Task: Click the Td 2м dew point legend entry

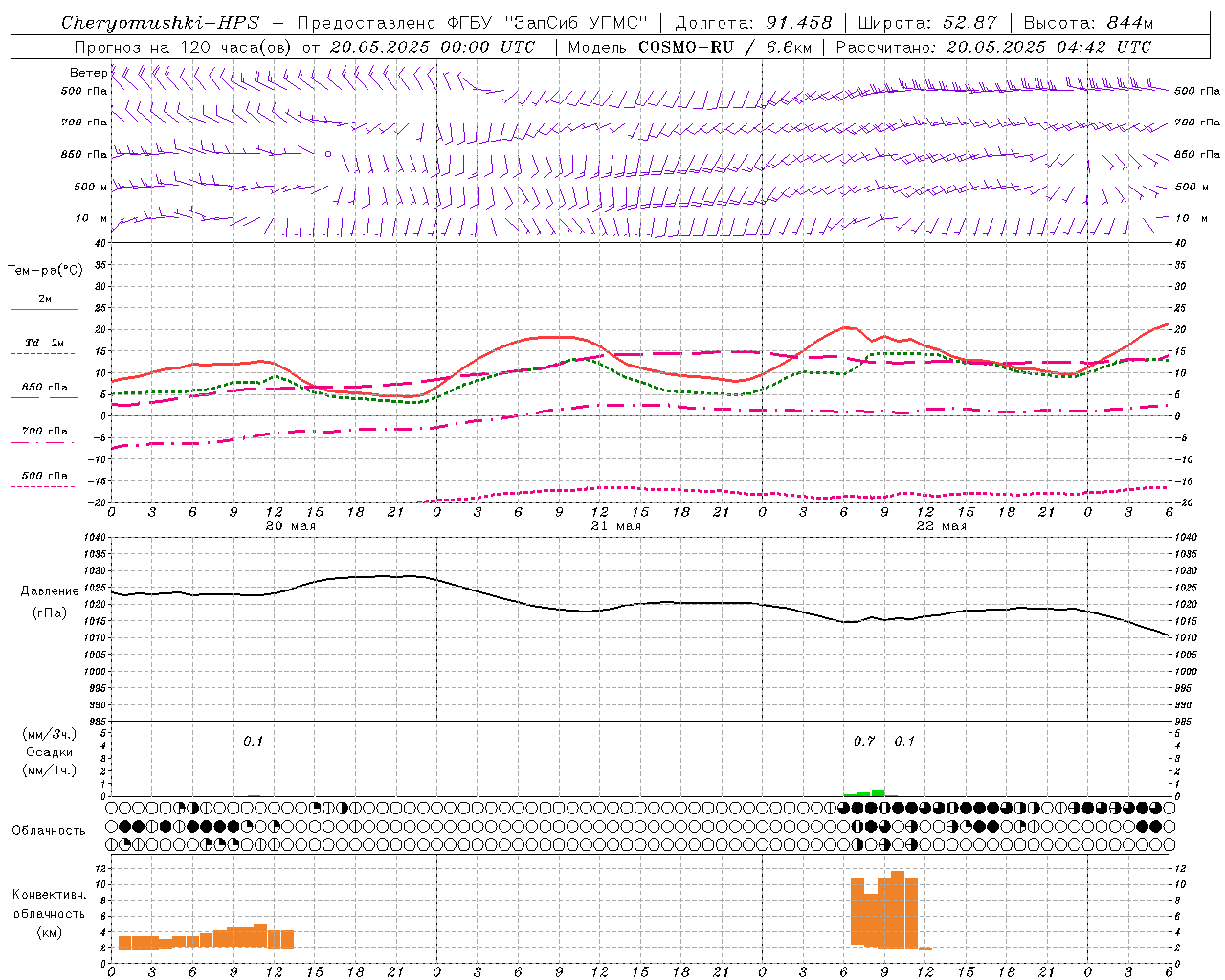Action: coord(45,343)
